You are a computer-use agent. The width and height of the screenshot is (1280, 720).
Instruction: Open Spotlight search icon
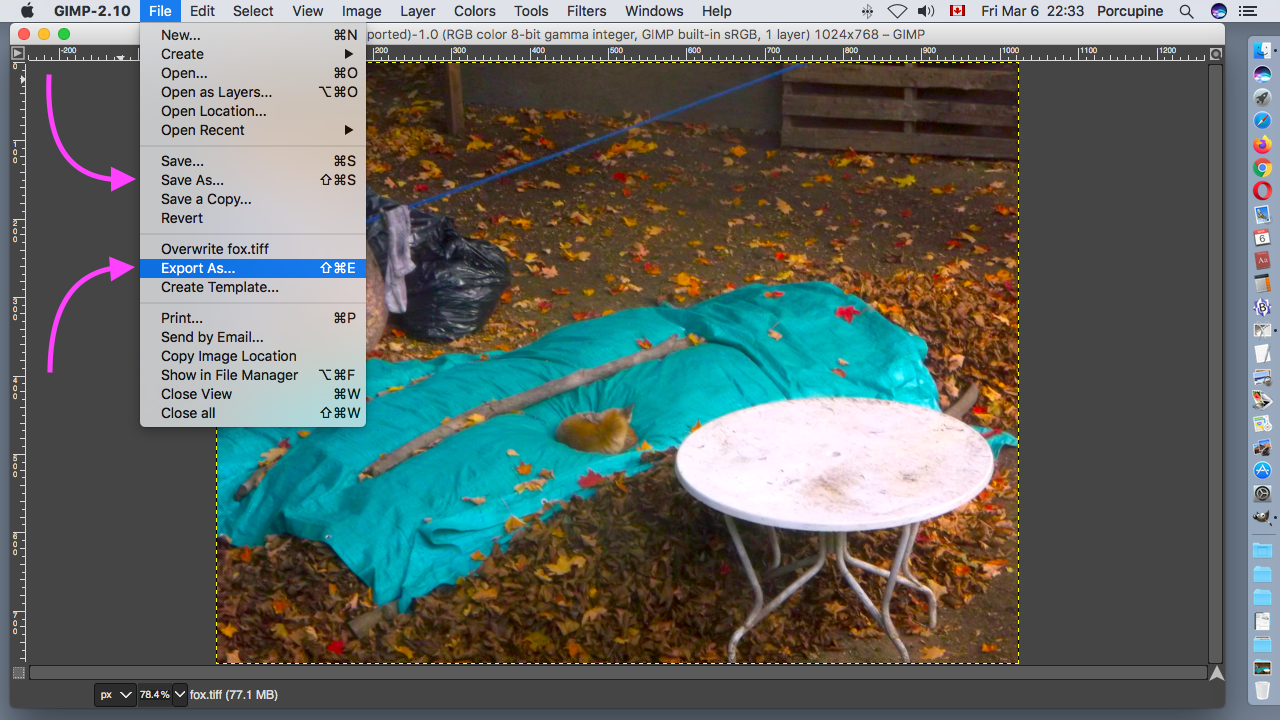1186,11
